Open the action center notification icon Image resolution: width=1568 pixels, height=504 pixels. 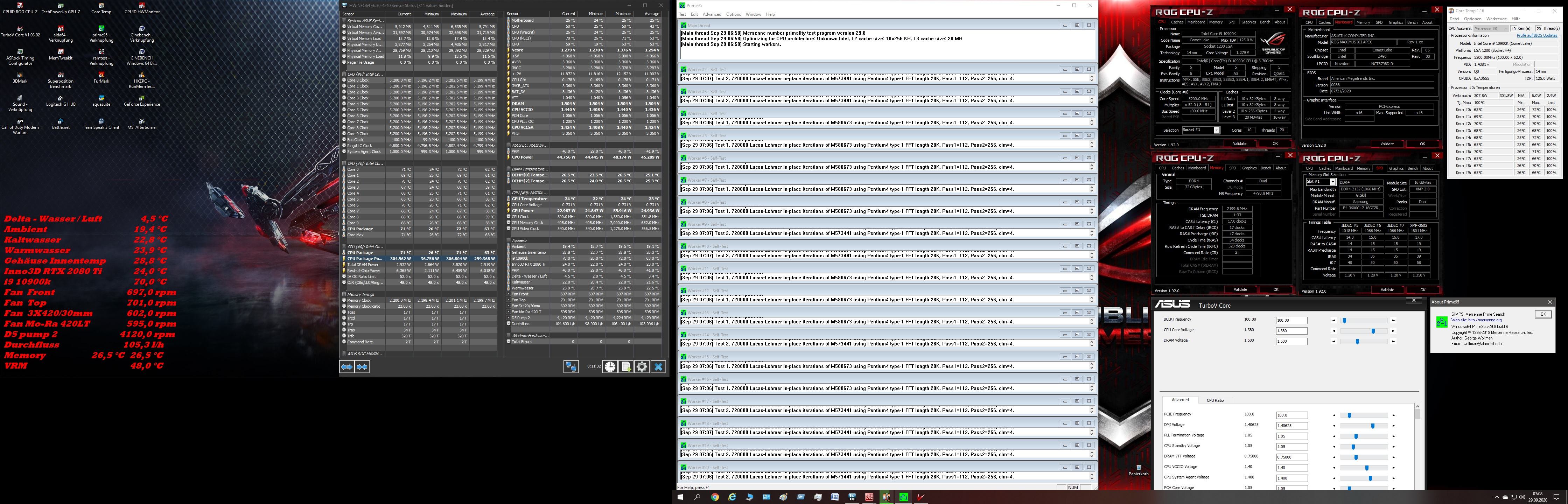(1557, 497)
